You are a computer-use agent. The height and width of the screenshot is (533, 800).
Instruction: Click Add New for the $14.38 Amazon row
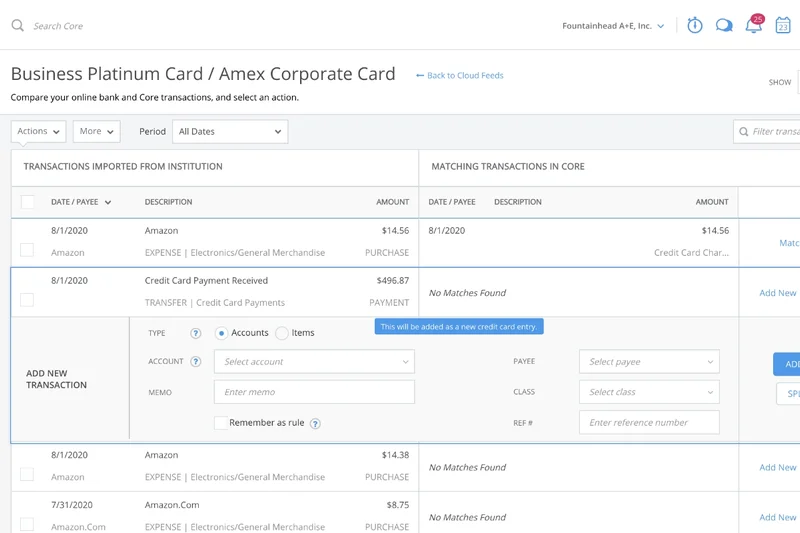(777, 467)
